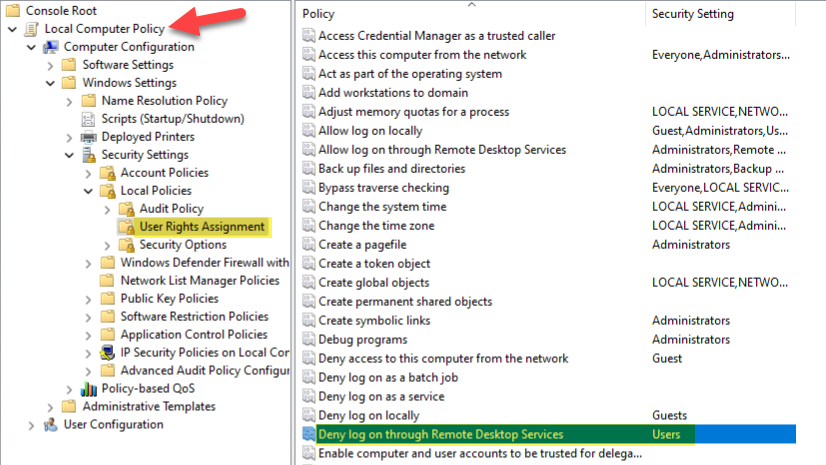Click the Windows Settings folder icon
Viewport: 826px width, 465px height.
tap(69, 83)
